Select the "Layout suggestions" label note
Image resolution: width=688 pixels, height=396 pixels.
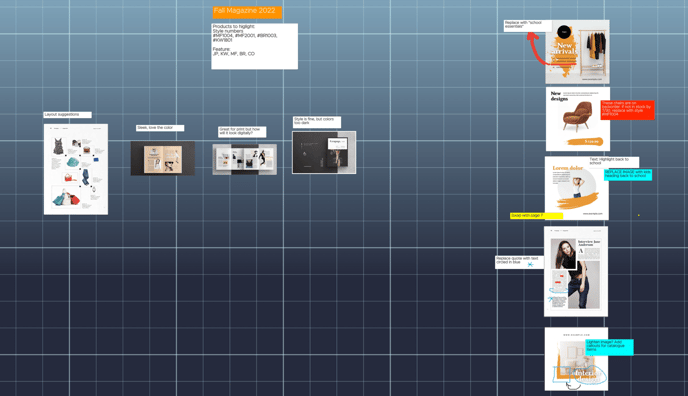click(x=68, y=115)
